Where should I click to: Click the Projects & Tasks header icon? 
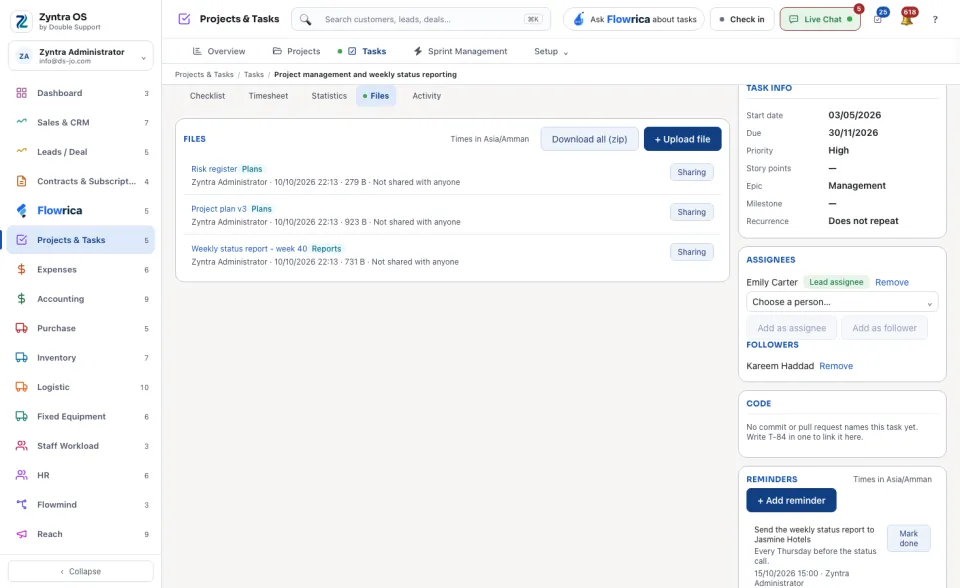[x=184, y=19]
